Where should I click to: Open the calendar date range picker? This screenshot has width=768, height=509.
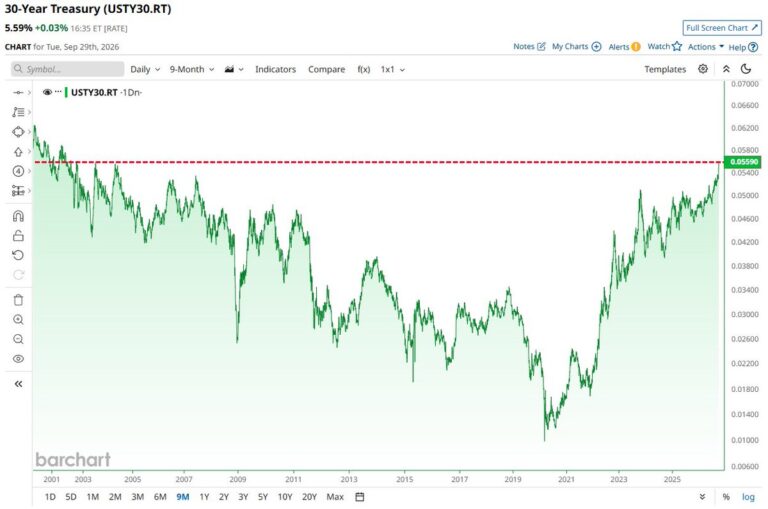(x=360, y=497)
